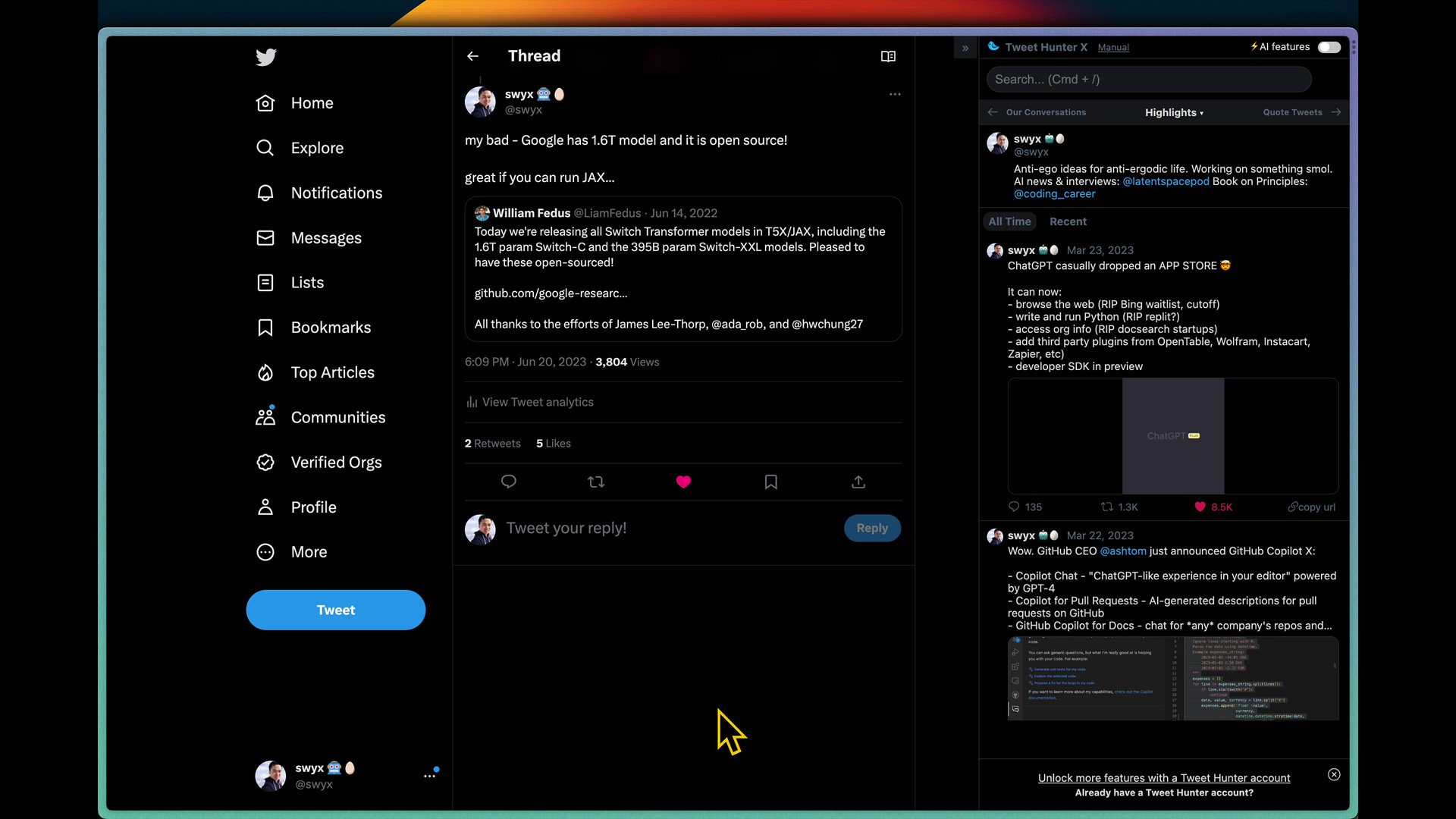Viewport: 1456px width, 819px height.
Task: Select Recent tab
Action: point(1068,221)
